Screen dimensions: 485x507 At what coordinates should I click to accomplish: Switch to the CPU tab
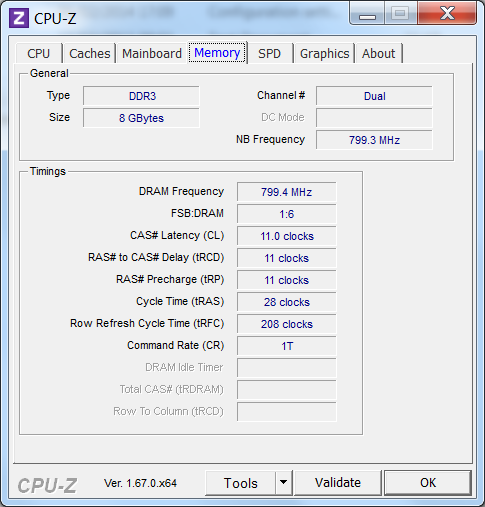click(38, 53)
